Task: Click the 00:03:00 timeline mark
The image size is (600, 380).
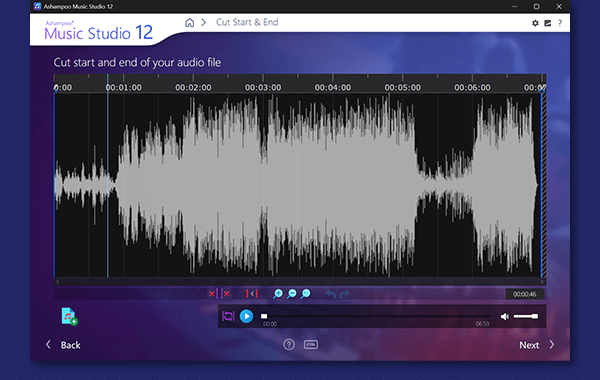Action: (x=263, y=88)
